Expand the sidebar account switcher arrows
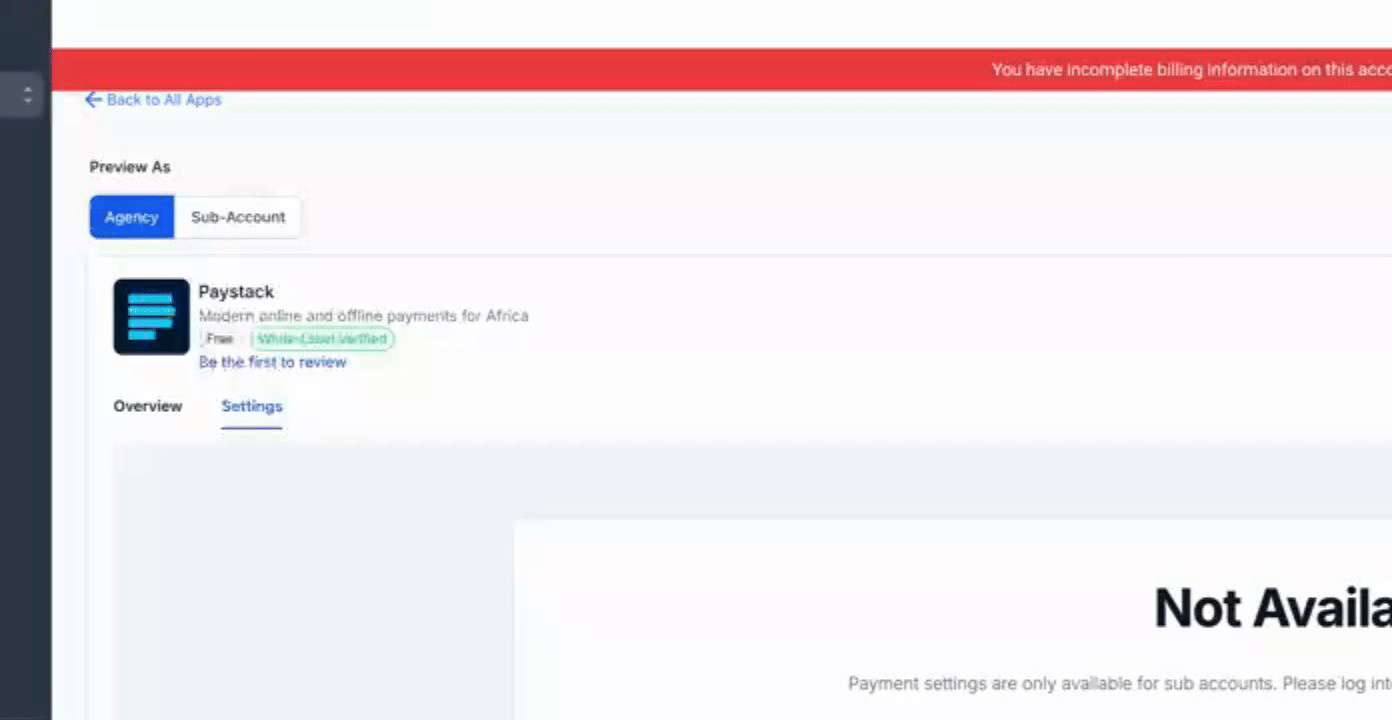 [27, 96]
